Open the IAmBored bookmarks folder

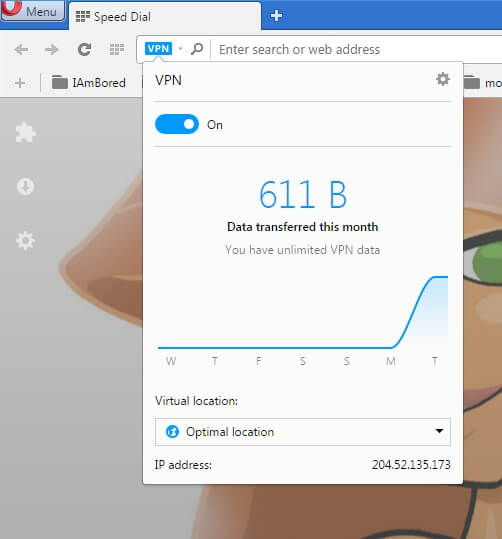pos(89,82)
